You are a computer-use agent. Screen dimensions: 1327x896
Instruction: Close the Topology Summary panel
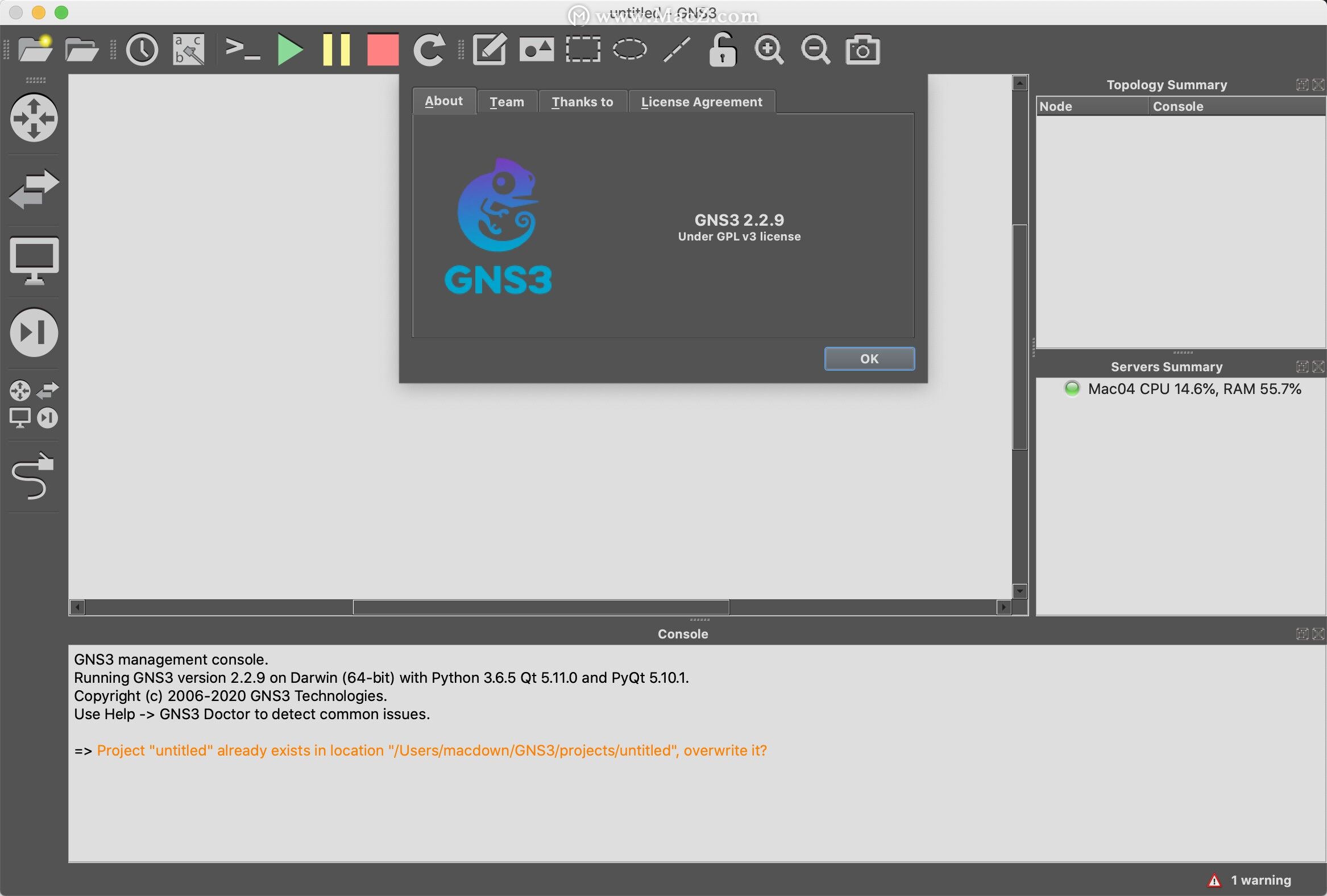(x=1318, y=85)
